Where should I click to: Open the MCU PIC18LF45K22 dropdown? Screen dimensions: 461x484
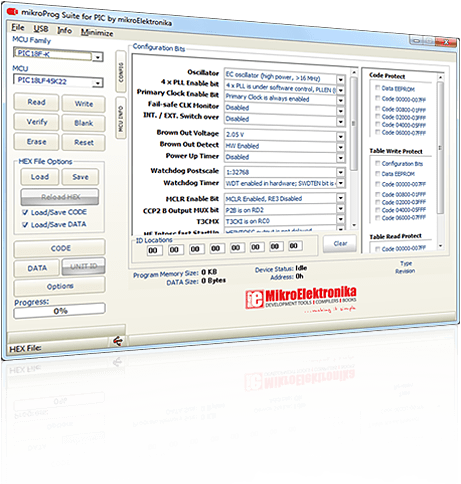click(98, 83)
